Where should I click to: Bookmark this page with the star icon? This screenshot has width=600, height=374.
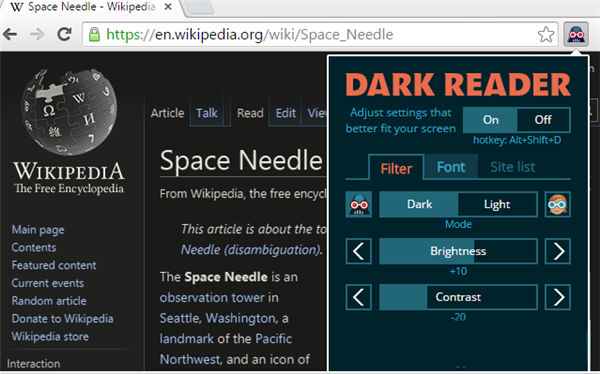(x=546, y=34)
